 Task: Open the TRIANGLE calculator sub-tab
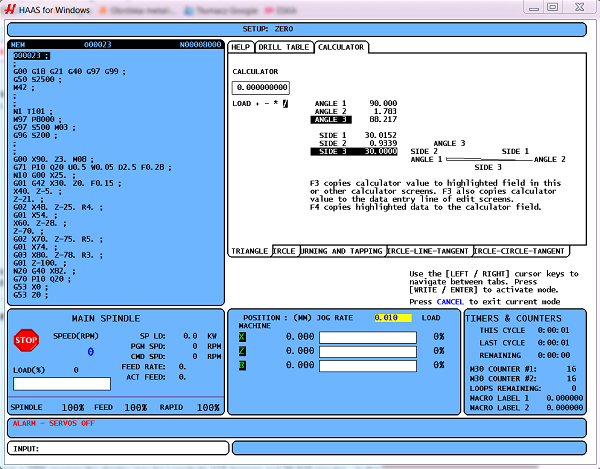[x=249, y=251]
